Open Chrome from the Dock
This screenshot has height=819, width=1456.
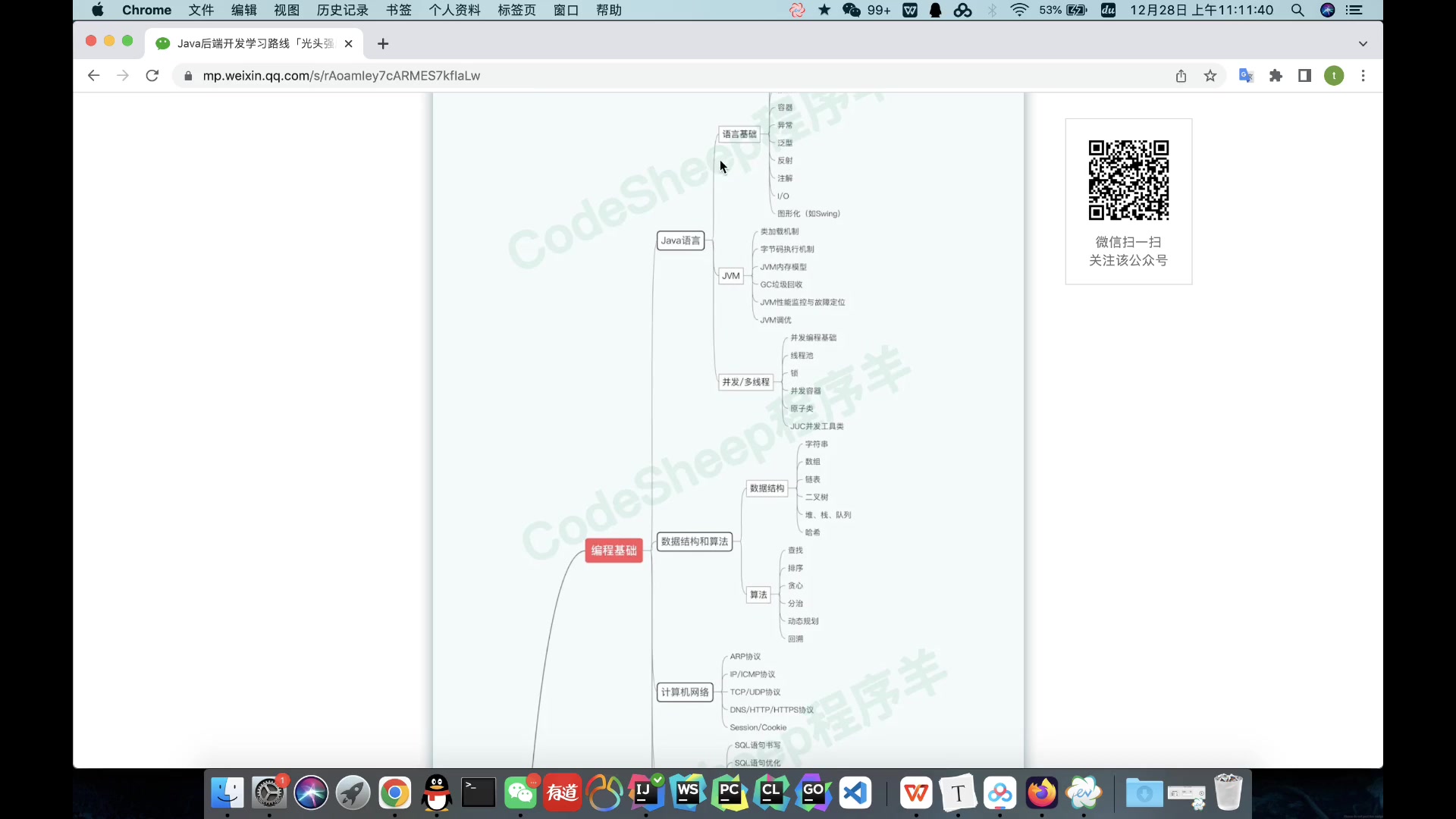tap(394, 793)
